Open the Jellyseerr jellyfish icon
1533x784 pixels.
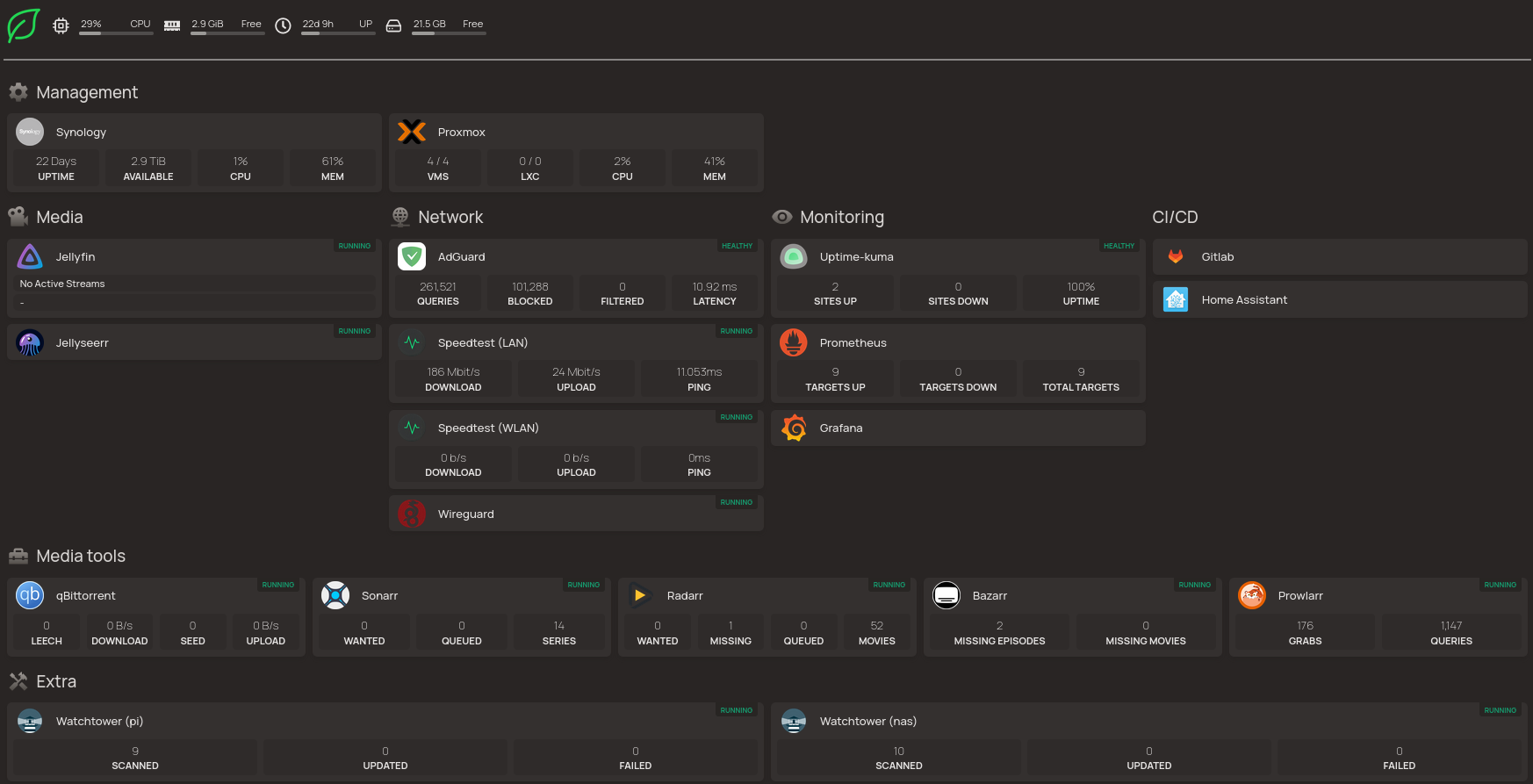pyautogui.click(x=30, y=342)
